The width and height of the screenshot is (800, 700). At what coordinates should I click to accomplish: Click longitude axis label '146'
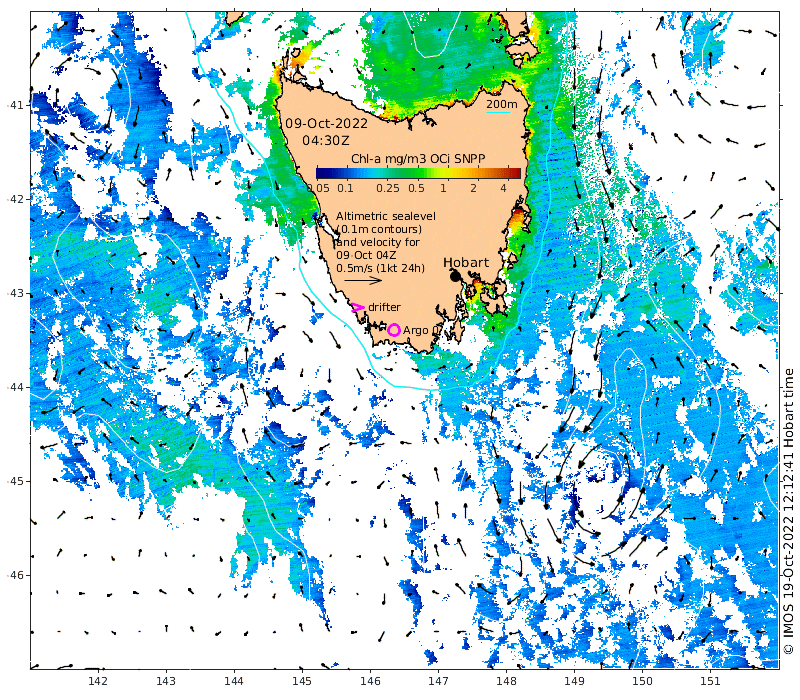point(370,681)
